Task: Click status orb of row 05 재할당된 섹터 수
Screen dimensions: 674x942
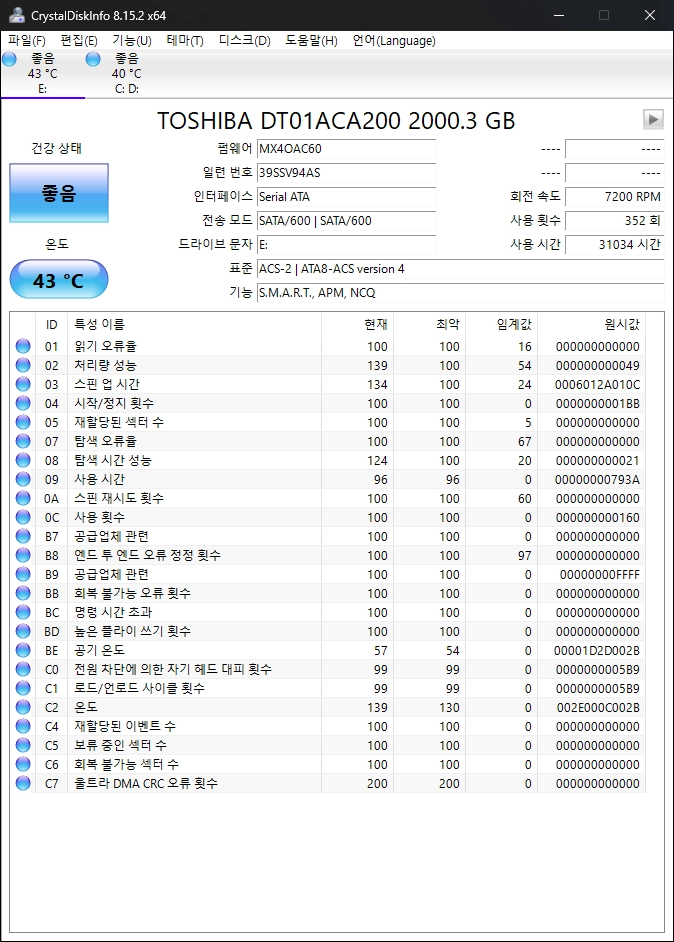Action: [23, 422]
